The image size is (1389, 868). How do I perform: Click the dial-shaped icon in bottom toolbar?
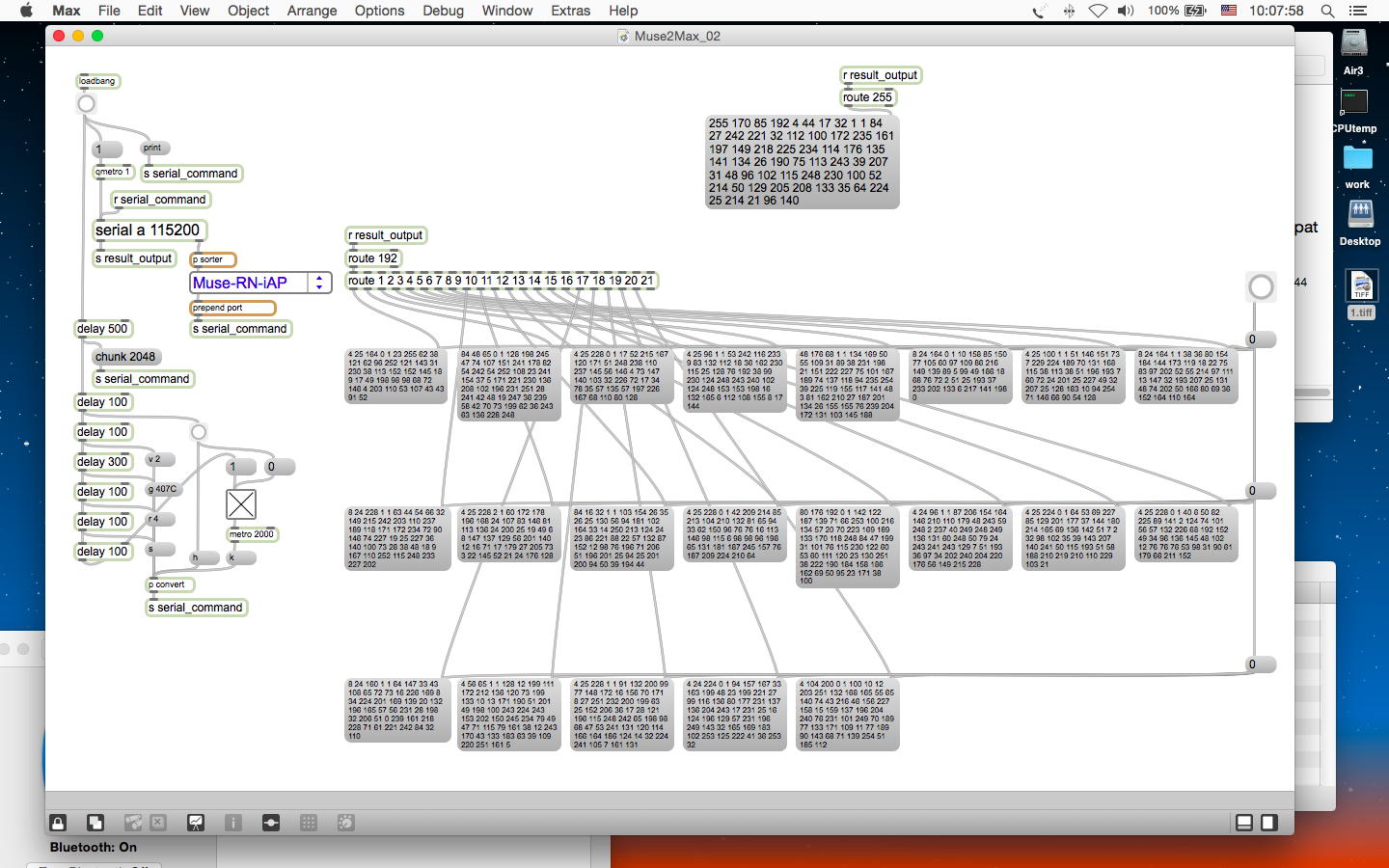(x=346, y=823)
